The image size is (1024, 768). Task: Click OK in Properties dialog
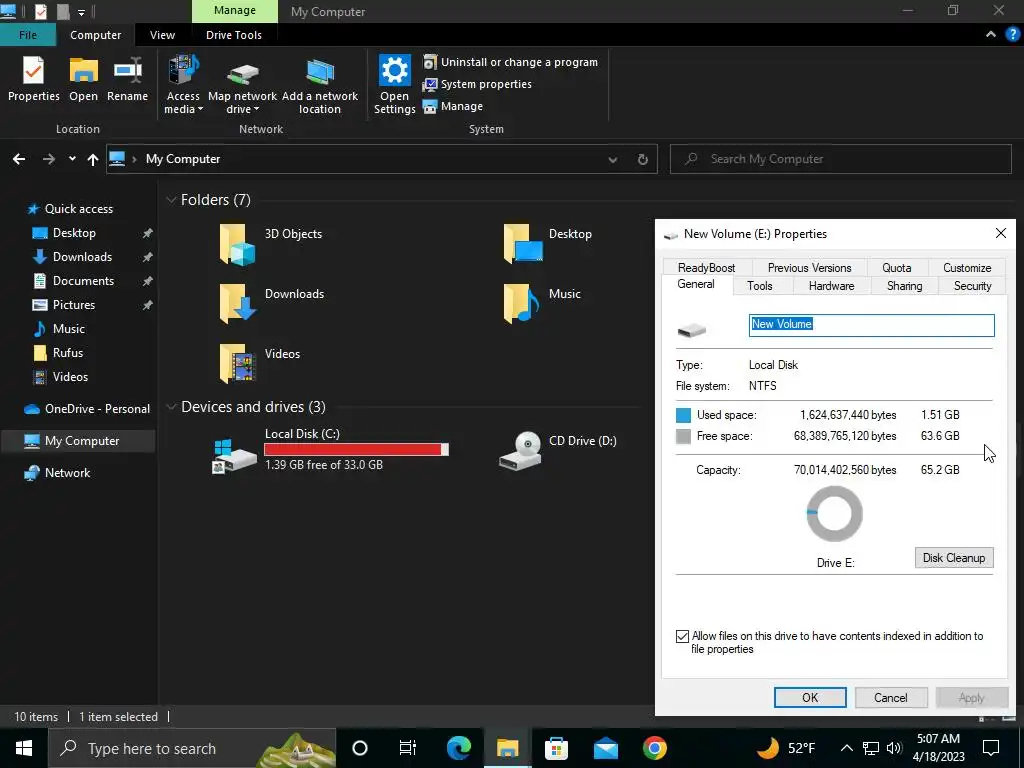click(810, 697)
